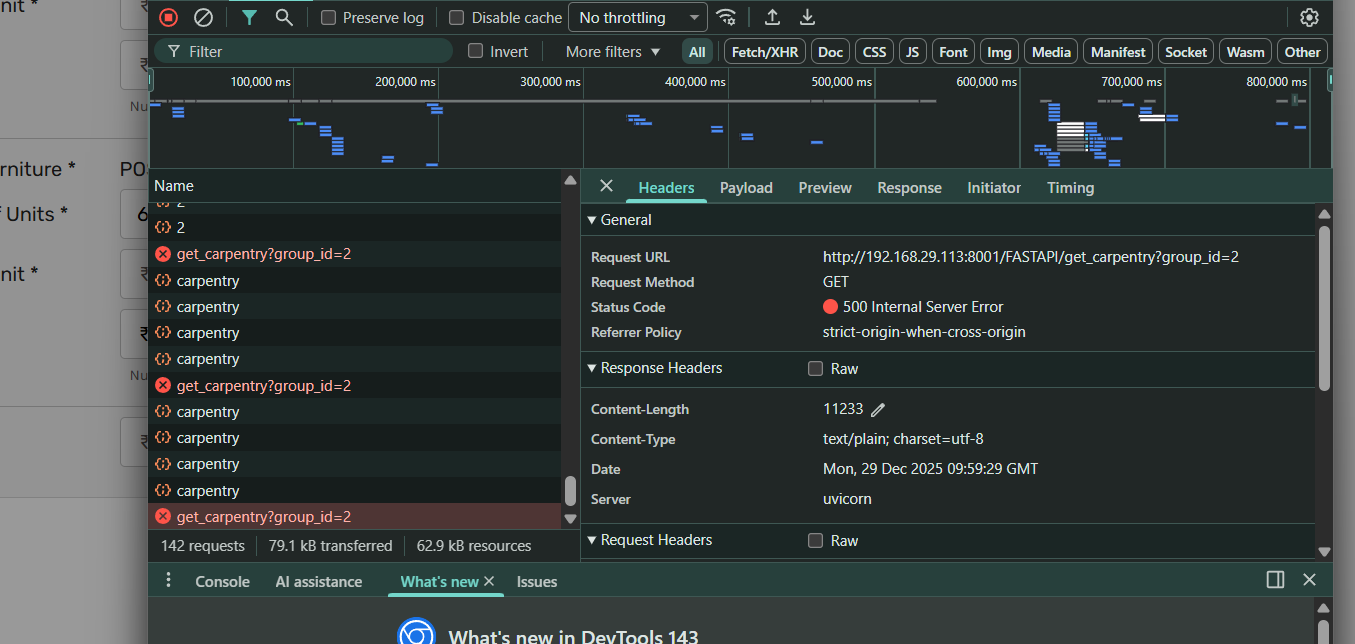Check the Invert filter checkbox
The image size is (1355, 644).
(x=476, y=51)
